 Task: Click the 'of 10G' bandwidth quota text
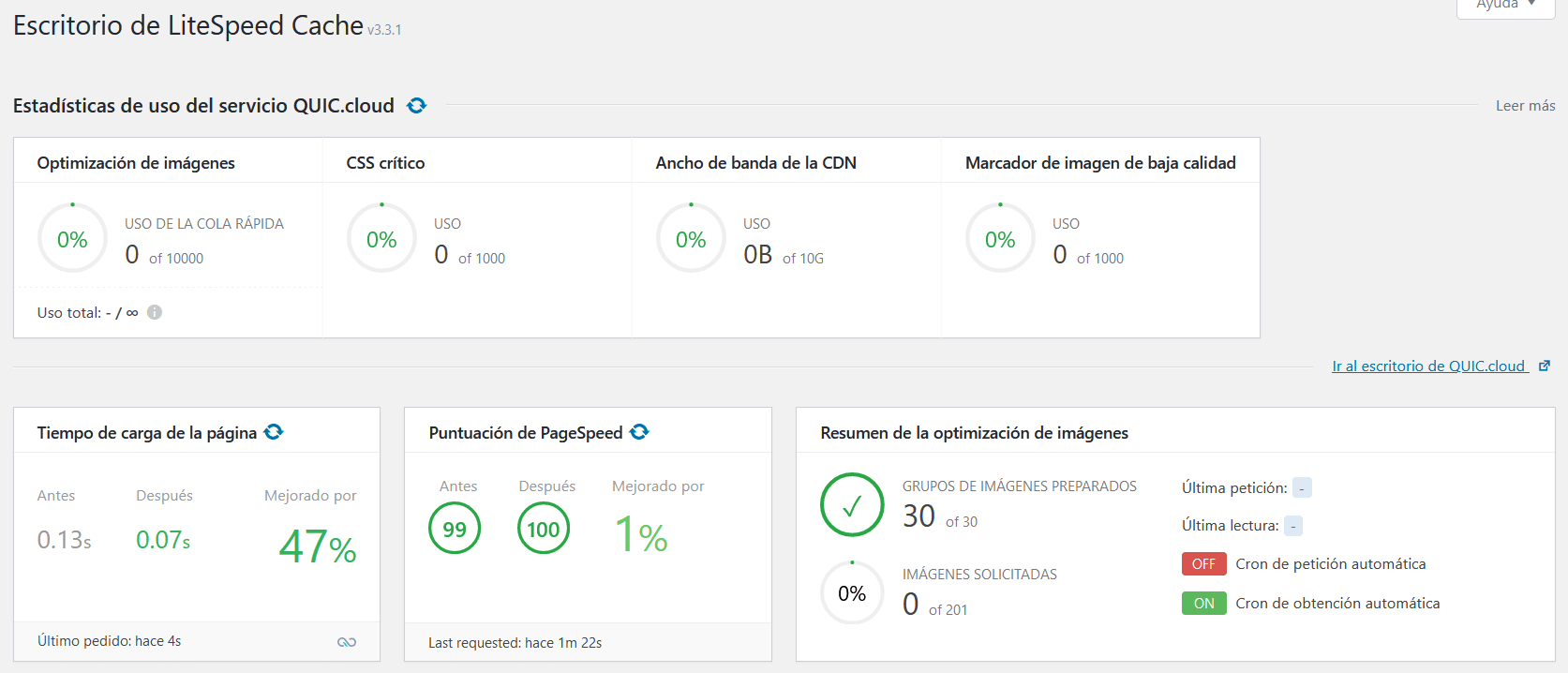click(x=803, y=259)
